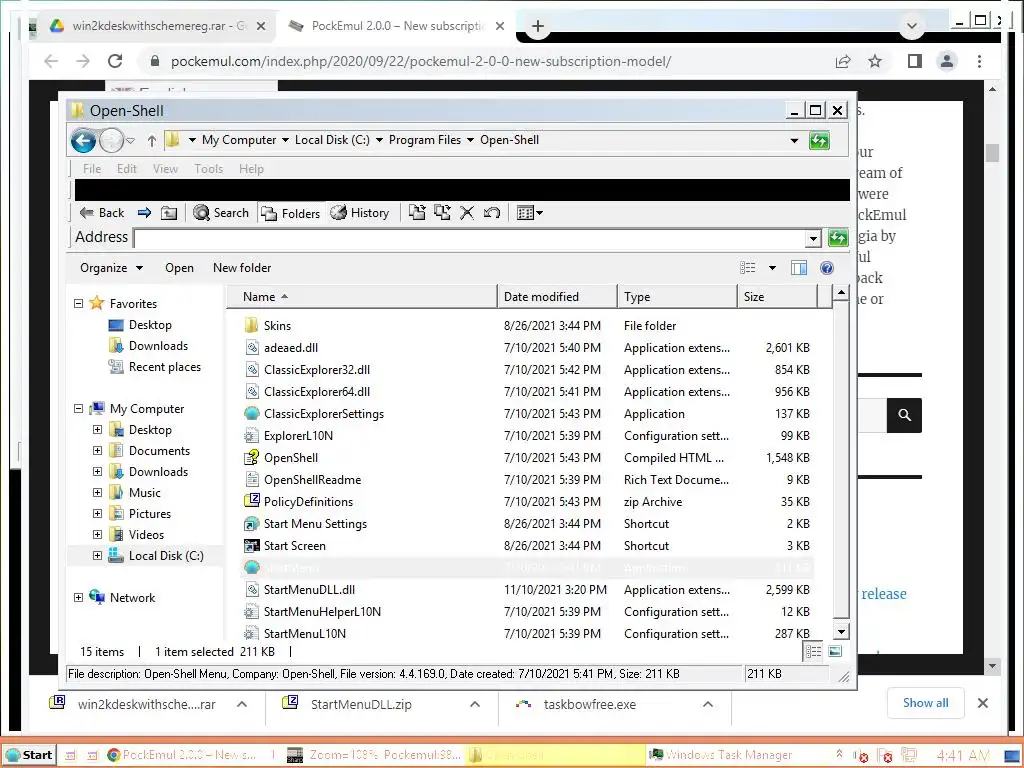Expand the Network tree node
The height and width of the screenshot is (768, 1024).
click(79, 598)
